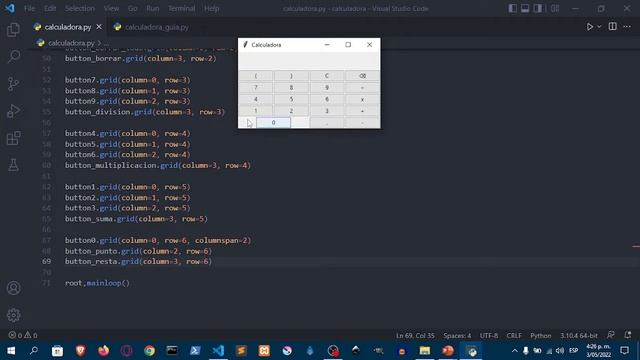Expand the run options dropdown arrow
The image size is (640, 360).
coord(599,27)
